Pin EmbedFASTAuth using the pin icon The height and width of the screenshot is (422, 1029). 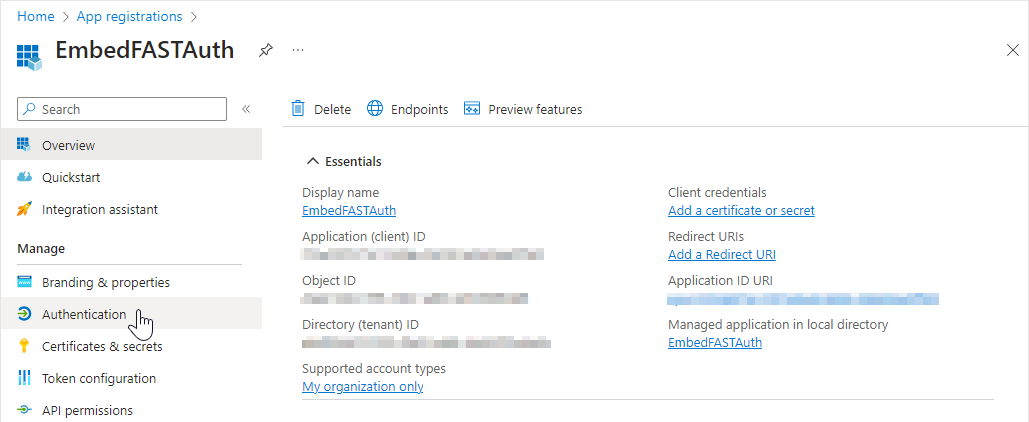(266, 50)
